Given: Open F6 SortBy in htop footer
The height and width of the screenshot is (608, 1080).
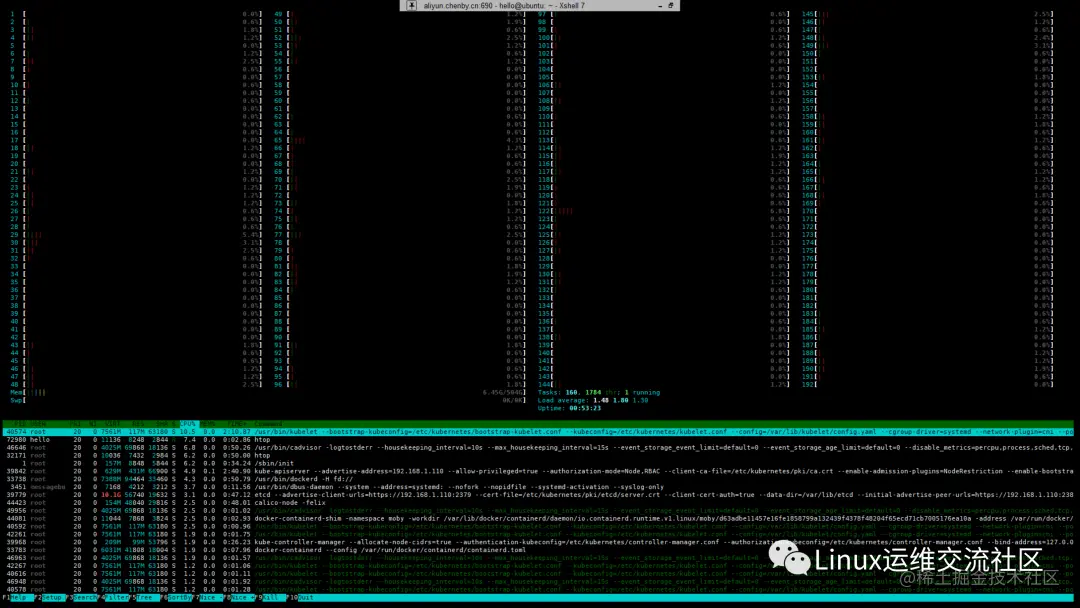Looking at the screenshot, I should pyautogui.click(x=178, y=598).
